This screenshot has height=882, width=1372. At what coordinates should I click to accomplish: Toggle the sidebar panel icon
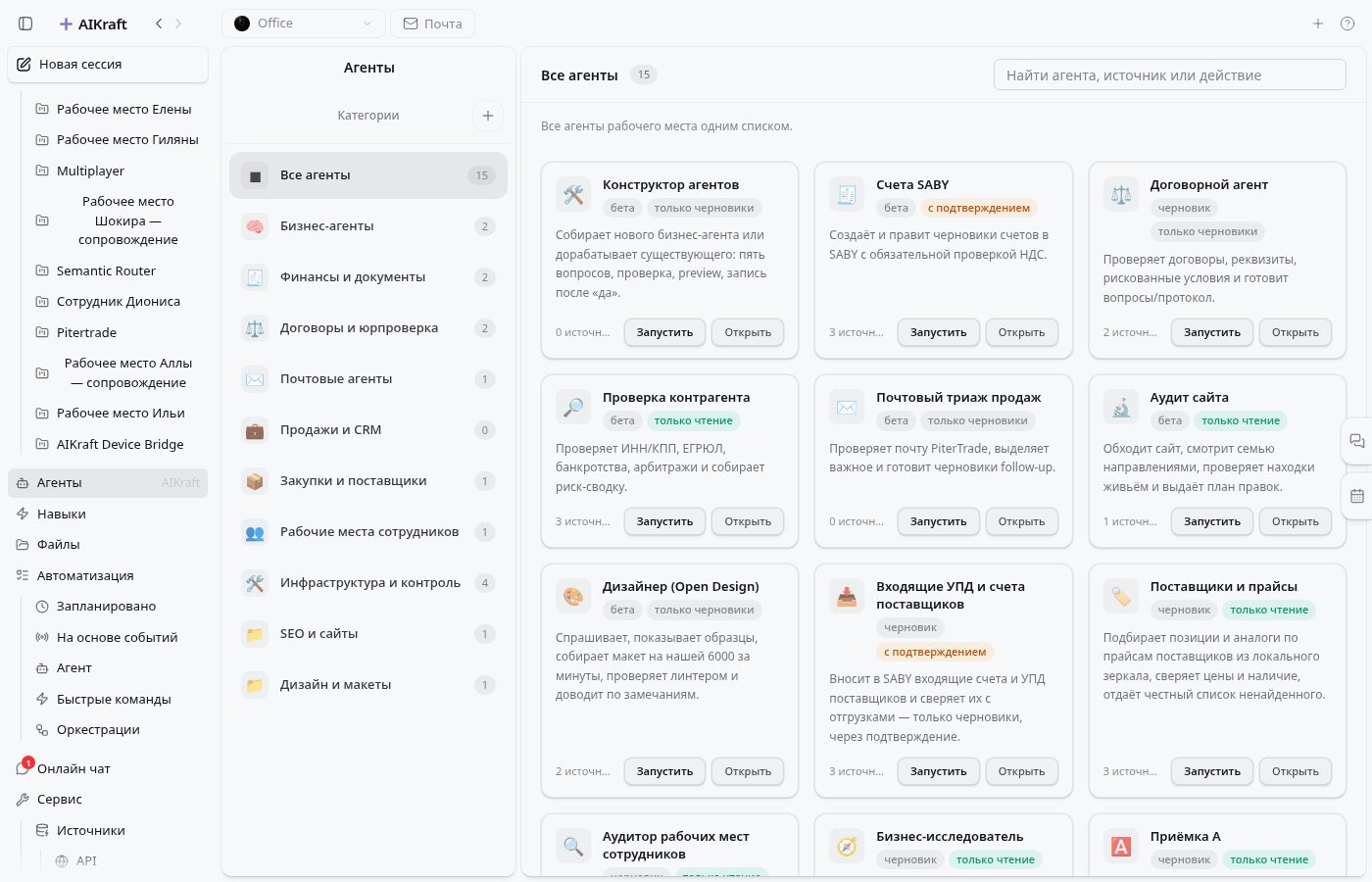26,24
